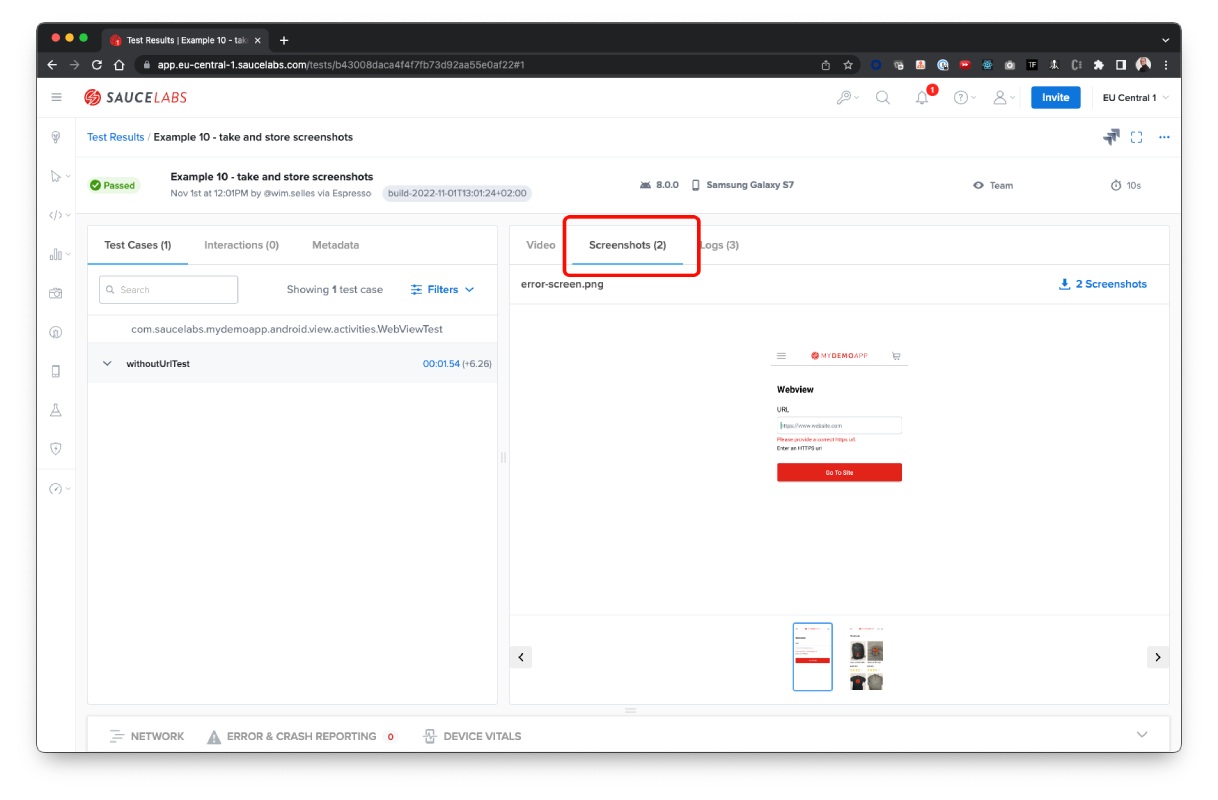Screen dimensions: 1218x800
Task: Click the mobile device sidebar icon
Action: 56,371
